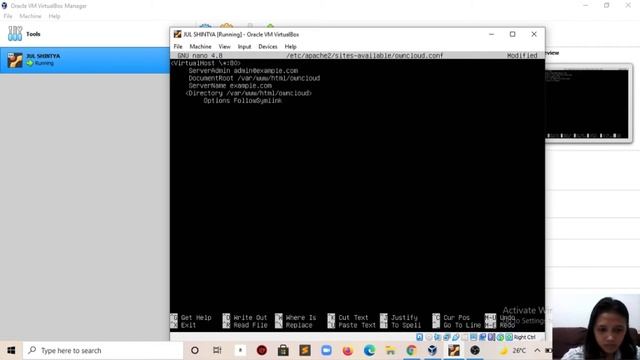Image resolution: width=640 pixels, height=360 pixels.
Task: Open the Windows Start menu
Action: (11, 350)
